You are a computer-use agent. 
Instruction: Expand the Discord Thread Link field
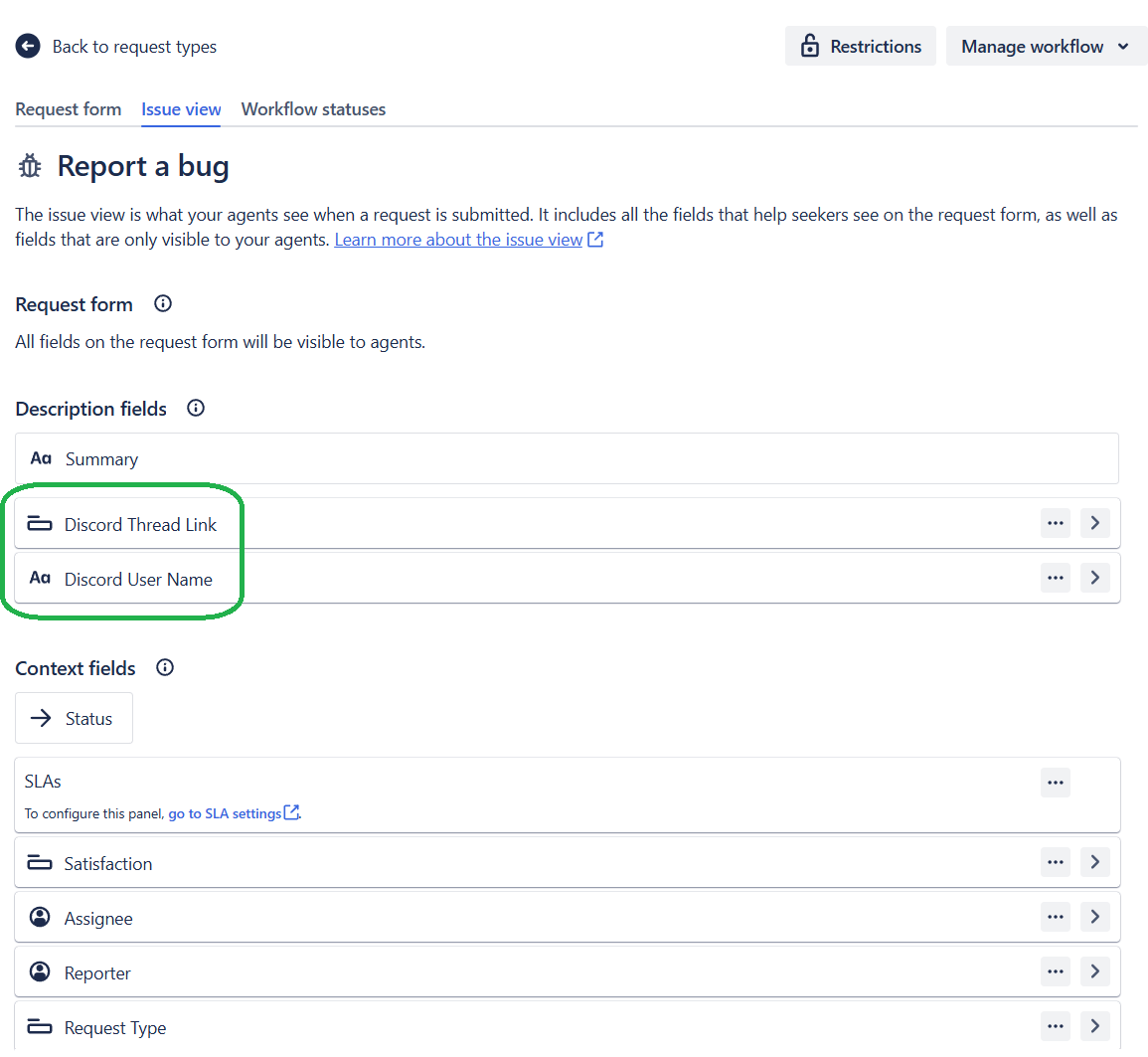(1094, 522)
